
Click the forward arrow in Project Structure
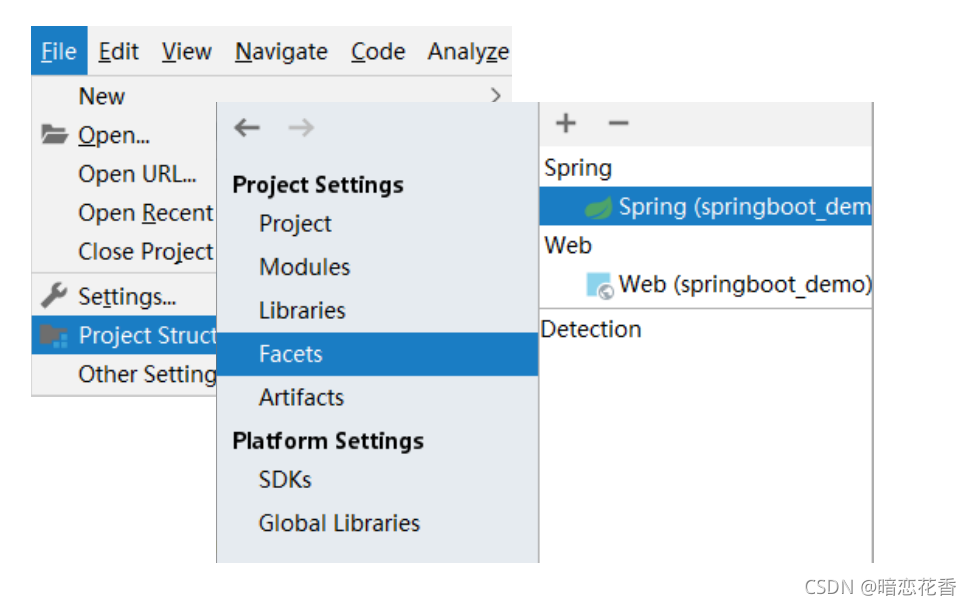point(301,128)
